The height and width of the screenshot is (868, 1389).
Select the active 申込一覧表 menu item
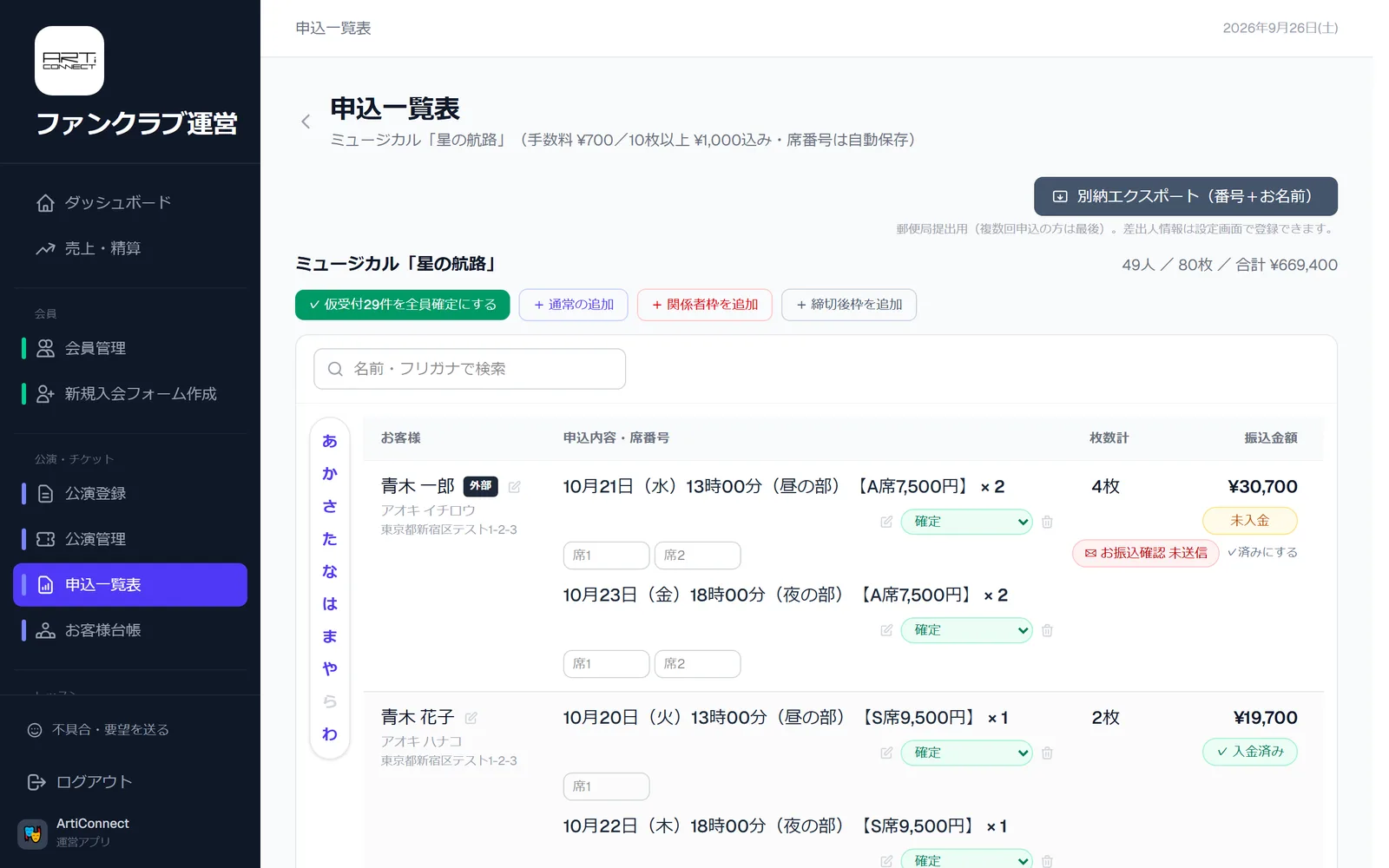(130, 585)
